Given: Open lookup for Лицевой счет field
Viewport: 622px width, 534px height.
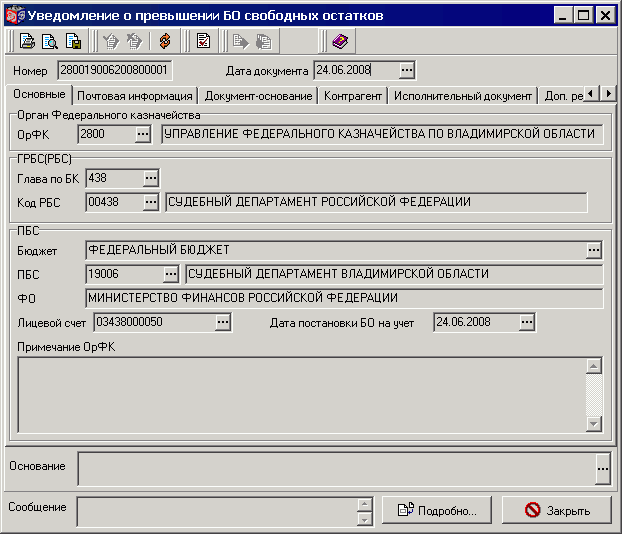Looking at the screenshot, I should tap(223, 322).
